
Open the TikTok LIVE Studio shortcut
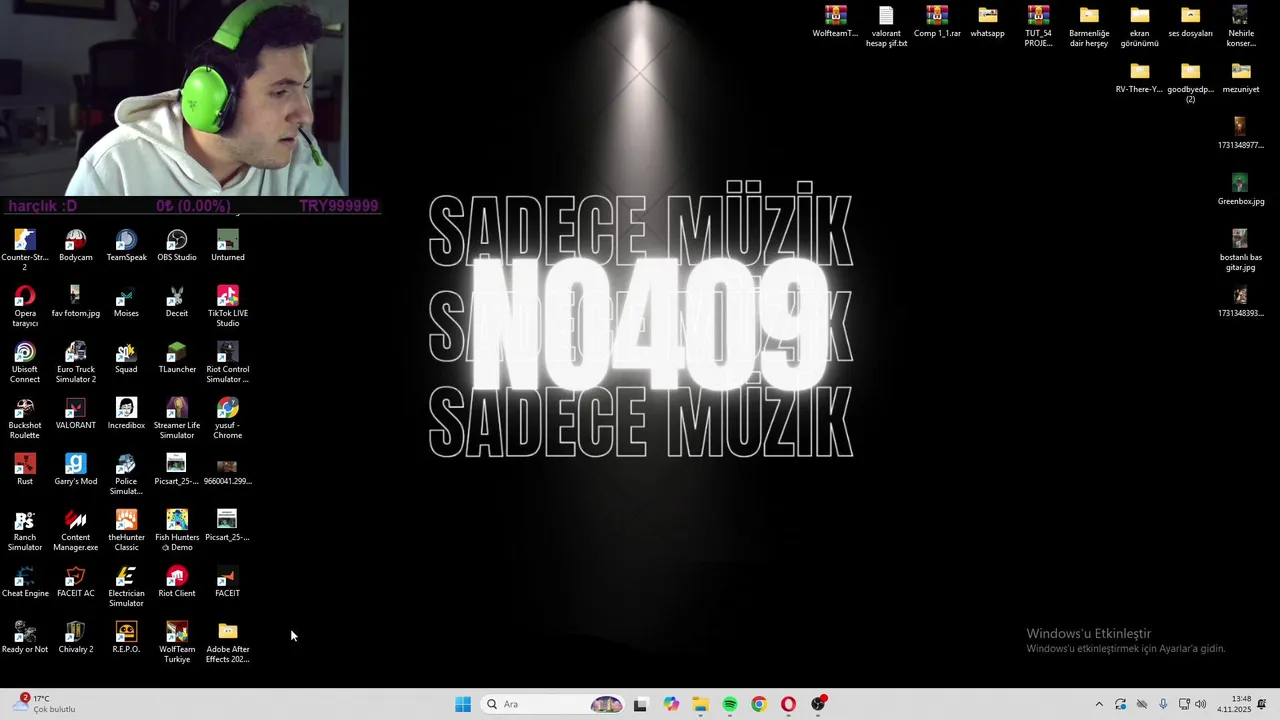point(228,306)
